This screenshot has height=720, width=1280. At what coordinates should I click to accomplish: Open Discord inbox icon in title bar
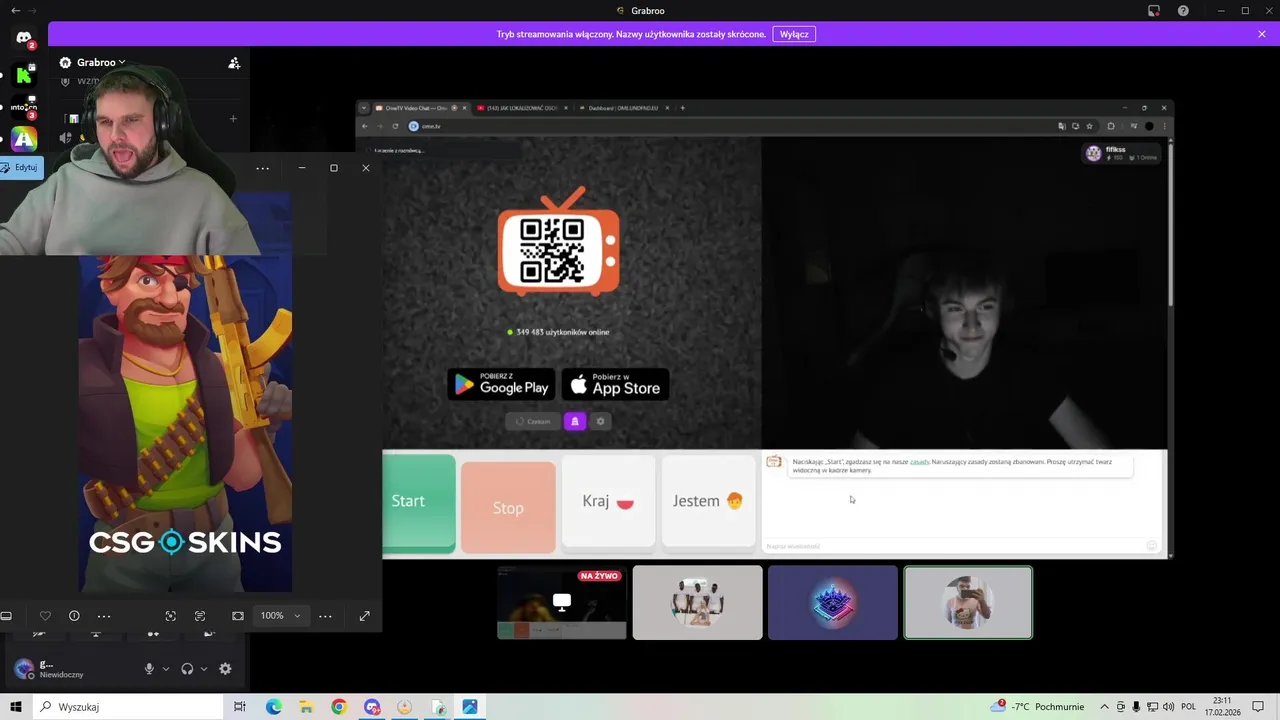click(x=1154, y=11)
